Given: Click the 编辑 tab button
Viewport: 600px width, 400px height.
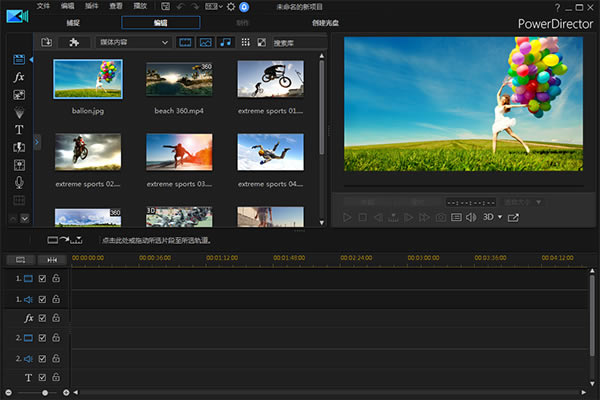Looking at the screenshot, I should coord(161,22).
